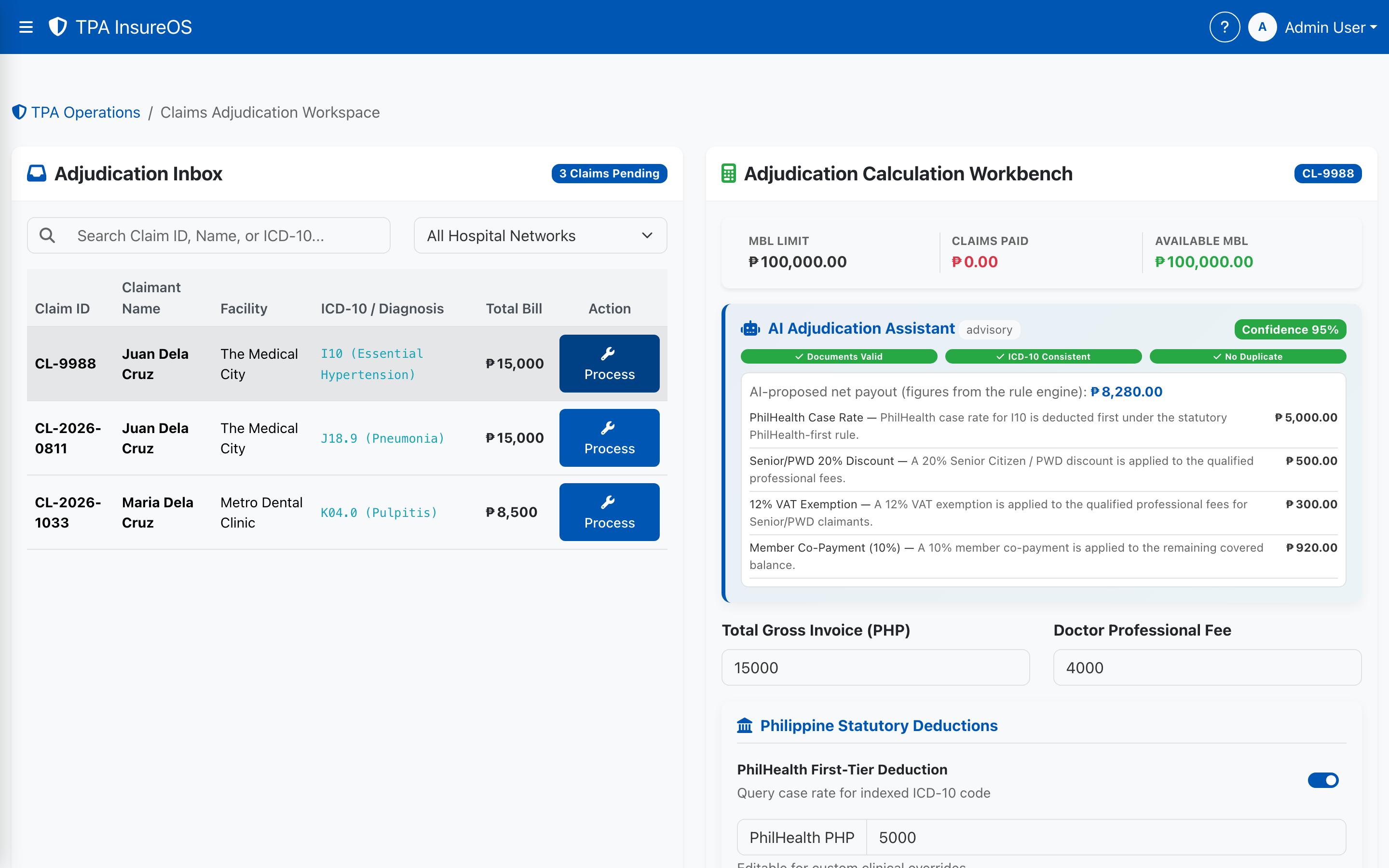Screen dimensions: 1389x868
Task: Click the 12% VAT Exemption ₱300.00 amount
Action: tap(1311, 504)
